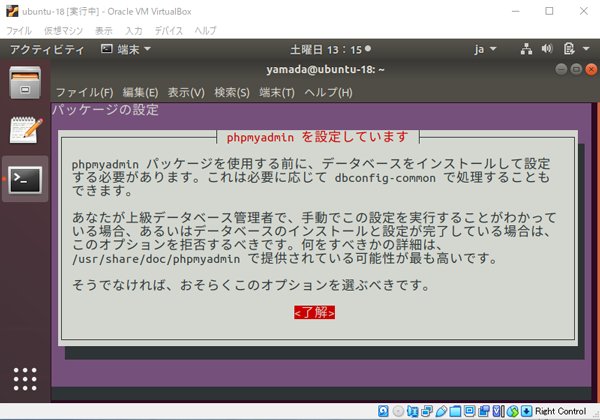Click the wired network icon in Ubuntu top bar
The image size is (600, 420).
pyautogui.click(x=526, y=49)
